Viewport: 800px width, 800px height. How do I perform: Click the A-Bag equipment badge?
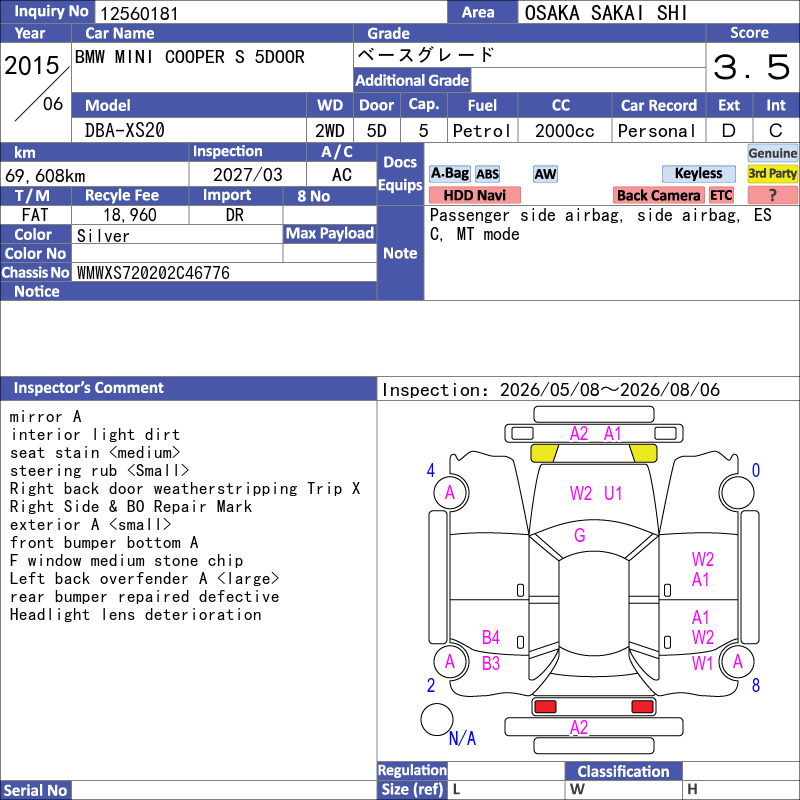(449, 174)
